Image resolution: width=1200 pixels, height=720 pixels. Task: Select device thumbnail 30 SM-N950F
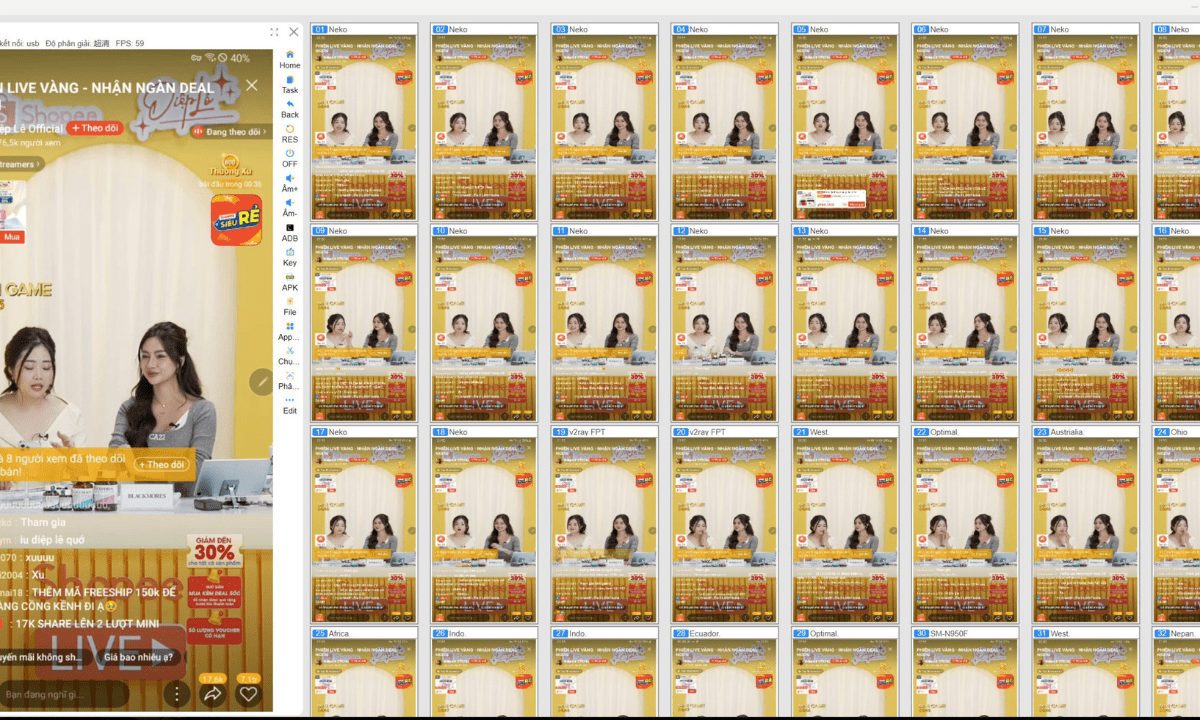tap(965, 672)
